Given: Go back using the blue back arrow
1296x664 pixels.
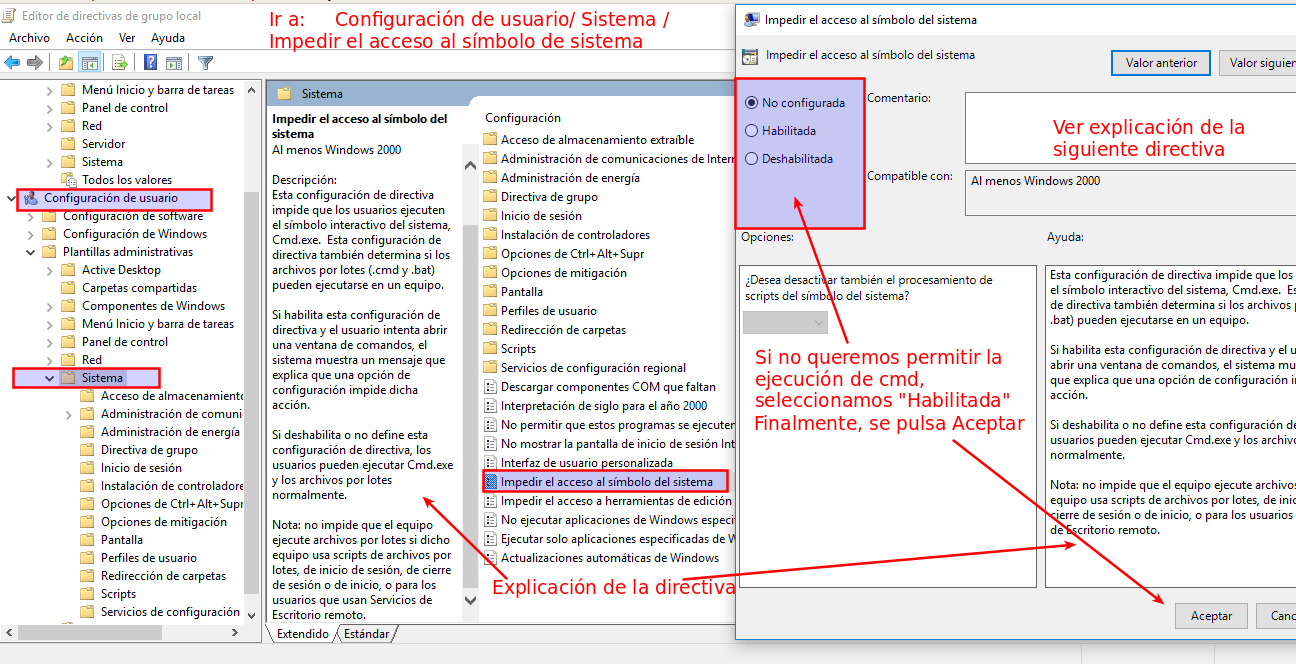Looking at the screenshot, I should tap(12, 63).
